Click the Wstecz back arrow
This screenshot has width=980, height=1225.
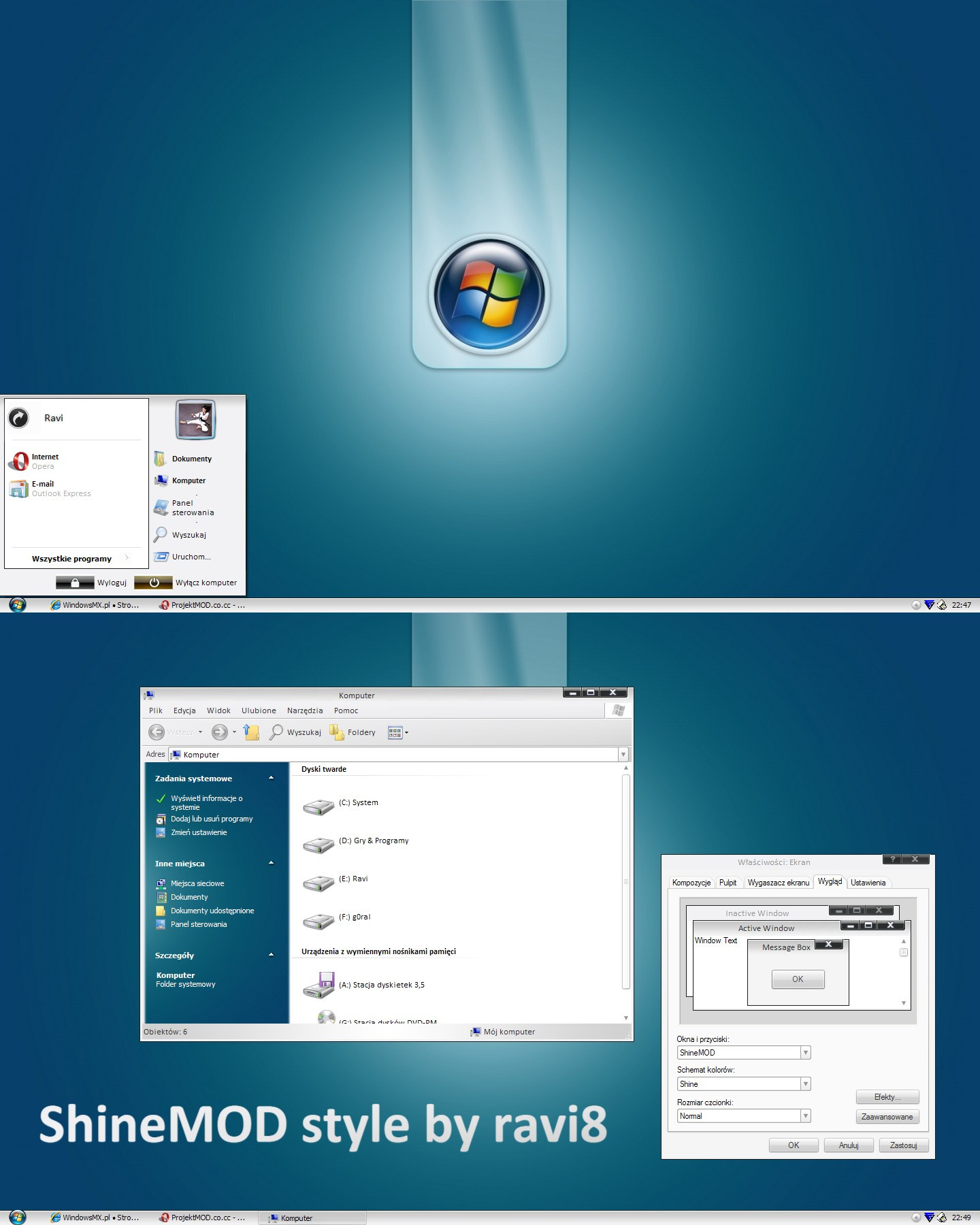coord(157,732)
